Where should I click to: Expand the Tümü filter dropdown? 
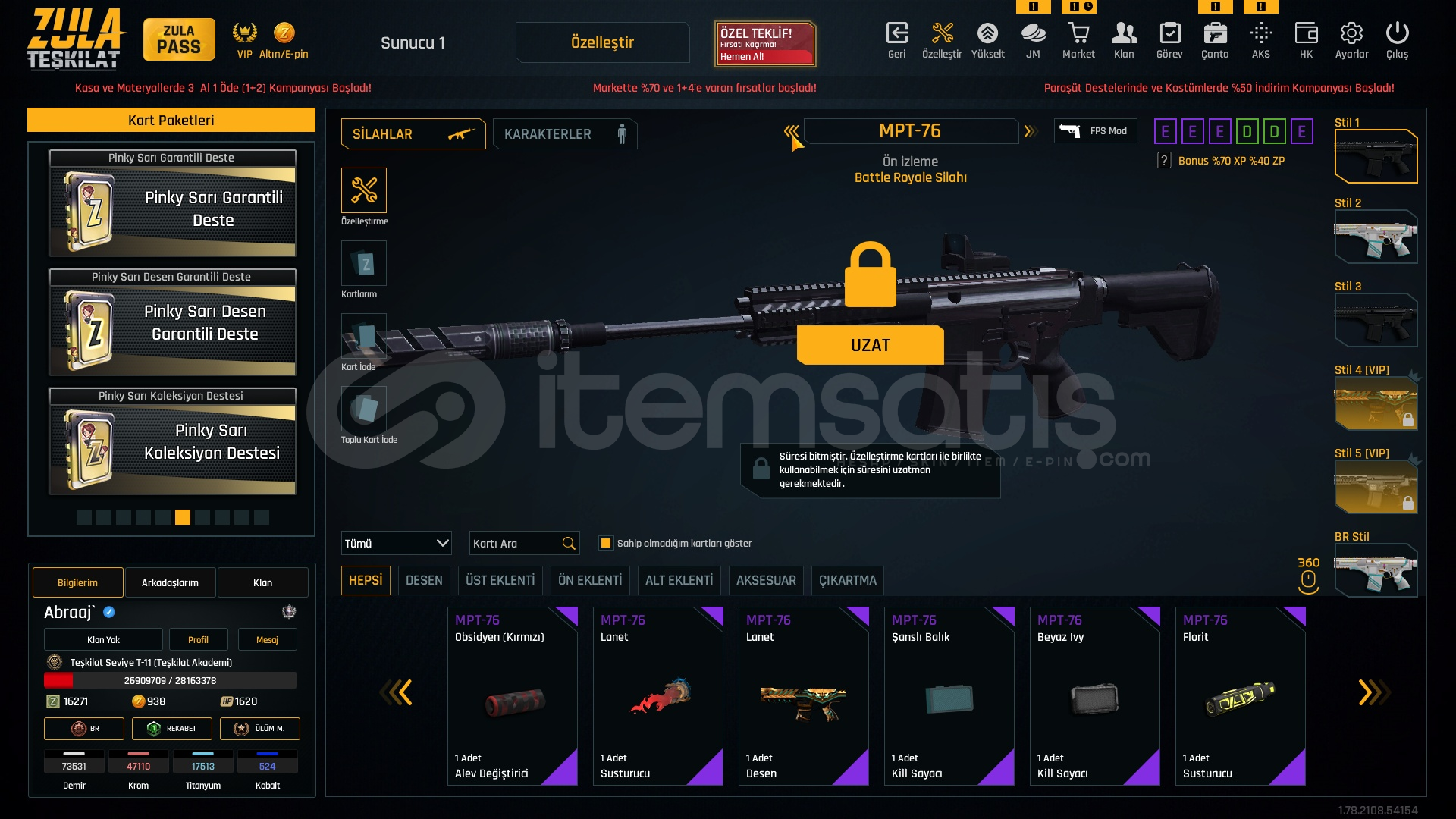(396, 543)
